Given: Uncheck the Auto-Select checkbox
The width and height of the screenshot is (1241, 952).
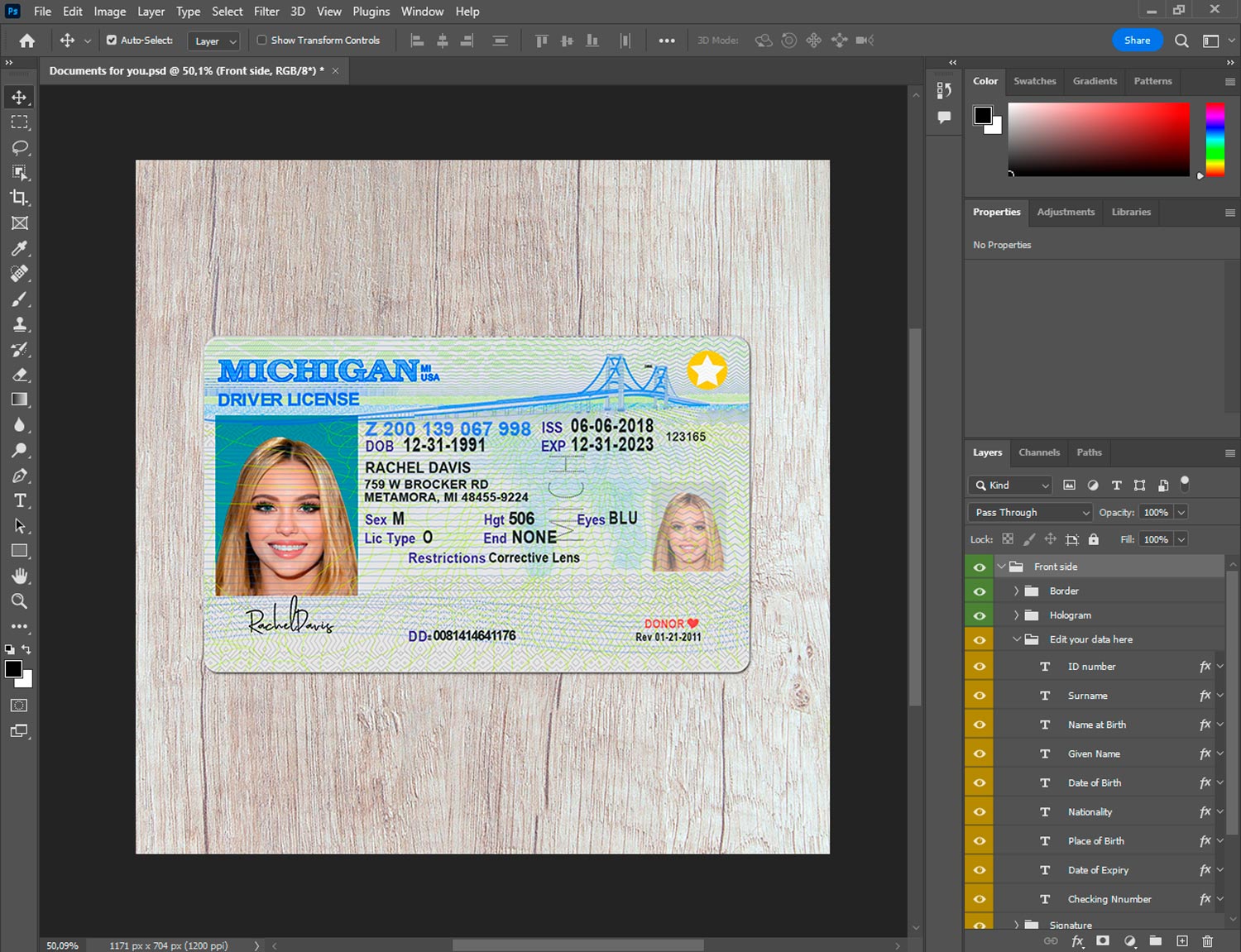Looking at the screenshot, I should pyautogui.click(x=112, y=40).
